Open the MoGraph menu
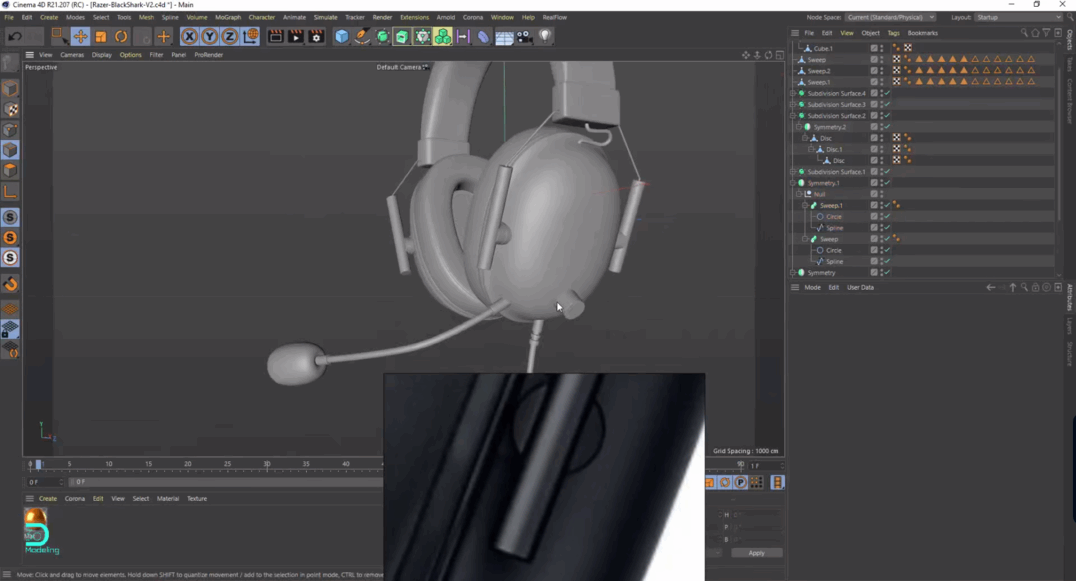The width and height of the screenshot is (1076, 581). [226, 17]
